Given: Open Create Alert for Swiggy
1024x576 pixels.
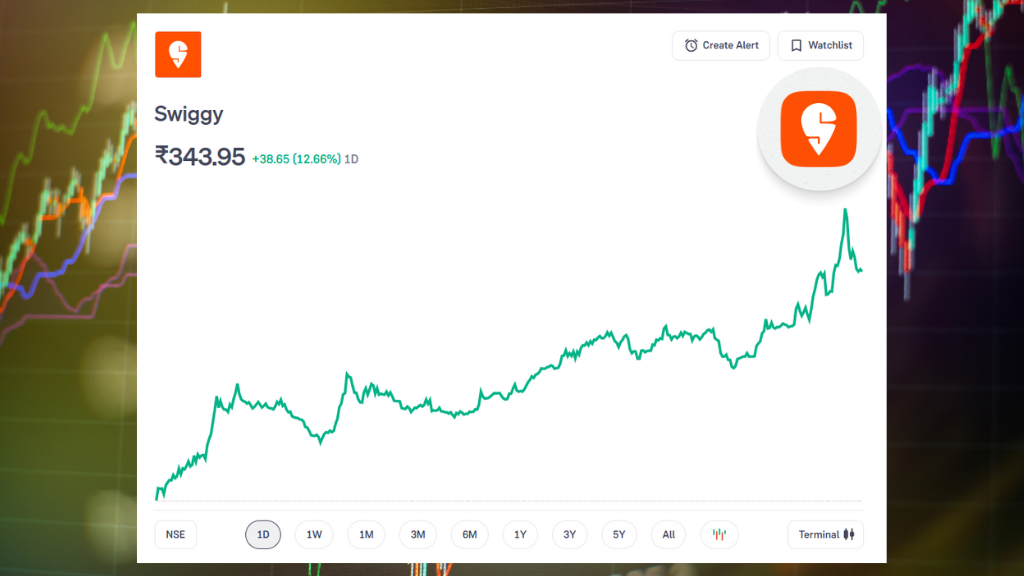Looking at the screenshot, I should [x=721, y=46].
